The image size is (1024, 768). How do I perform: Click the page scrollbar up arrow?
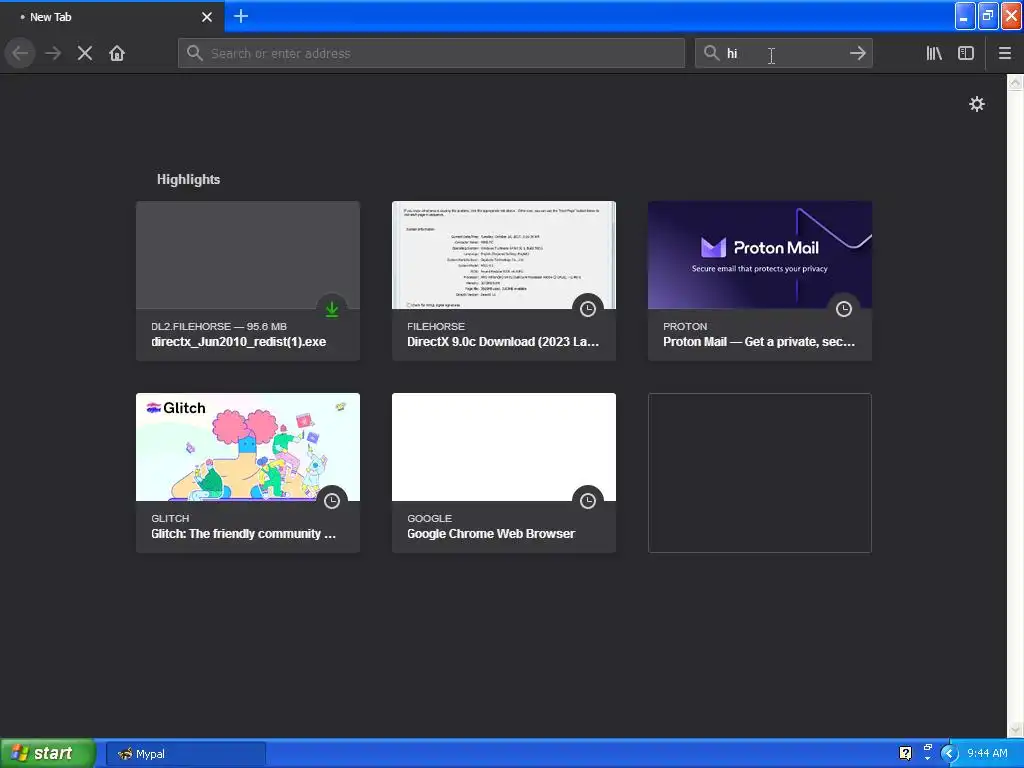(1015, 82)
